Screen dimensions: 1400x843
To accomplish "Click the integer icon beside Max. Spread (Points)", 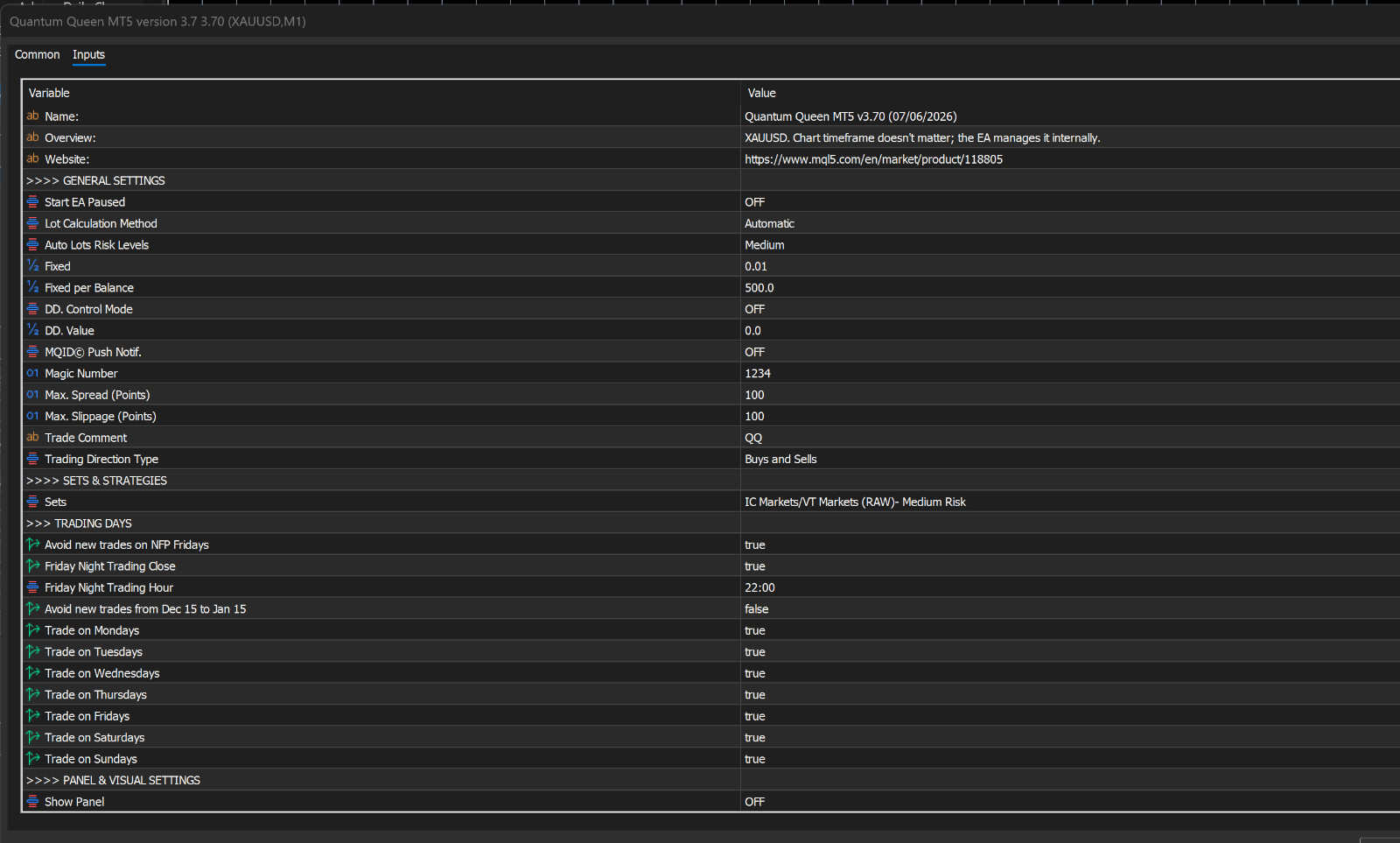I will (32, 395).
